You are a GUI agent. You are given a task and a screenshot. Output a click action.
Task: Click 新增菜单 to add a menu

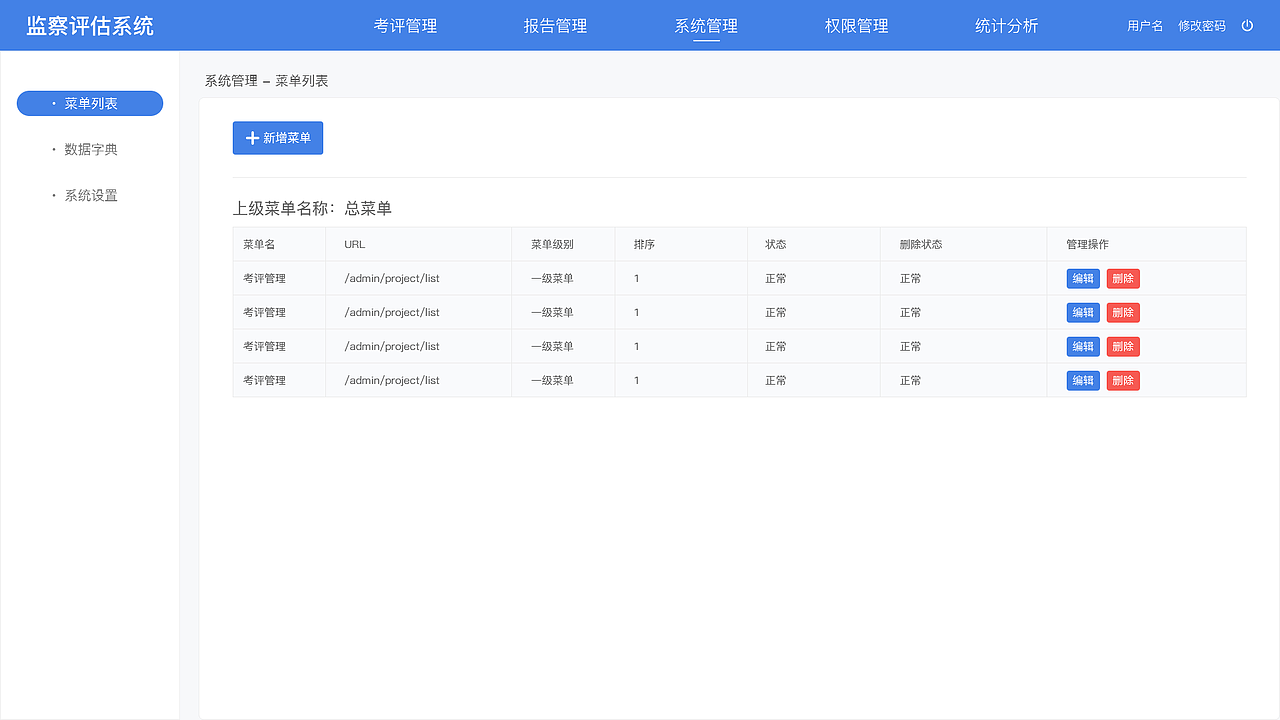point(278,138)
